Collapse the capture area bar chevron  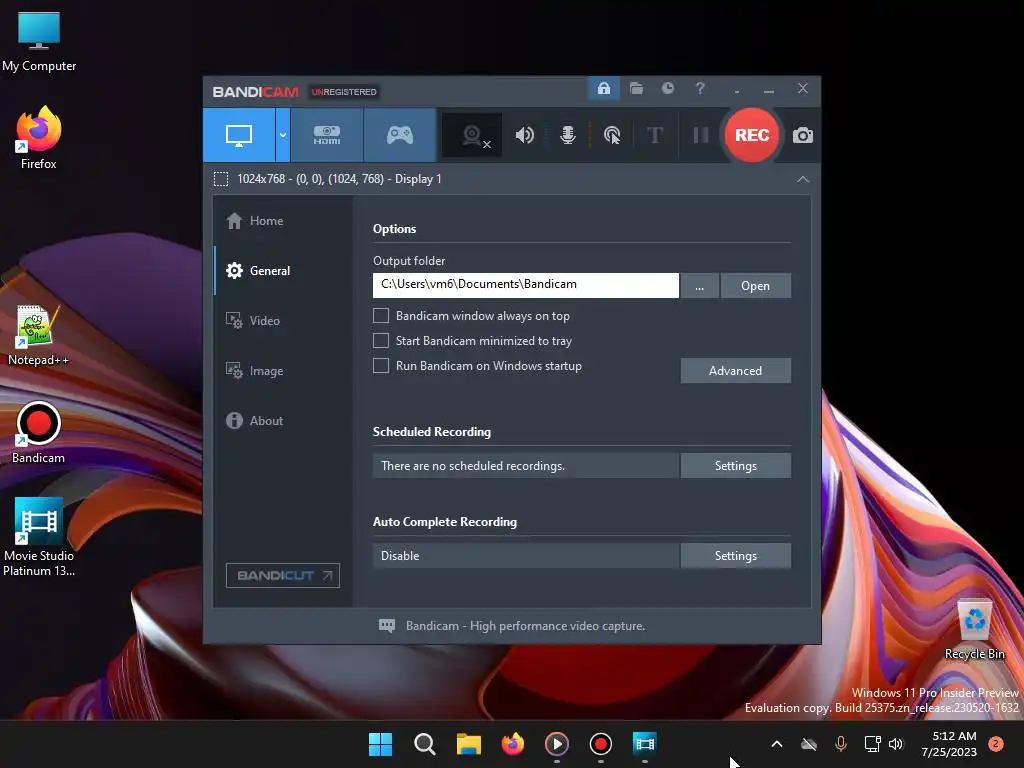[803, 179]
